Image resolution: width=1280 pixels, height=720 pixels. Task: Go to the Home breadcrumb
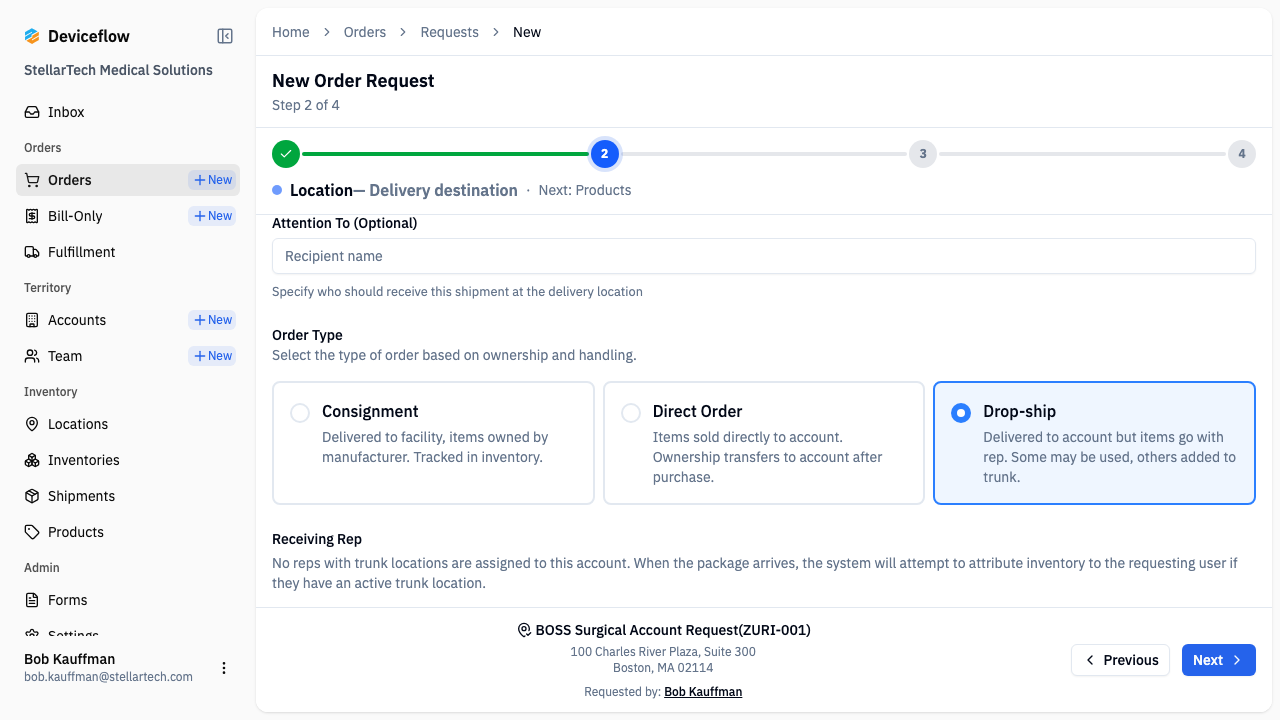coord(291,32)
